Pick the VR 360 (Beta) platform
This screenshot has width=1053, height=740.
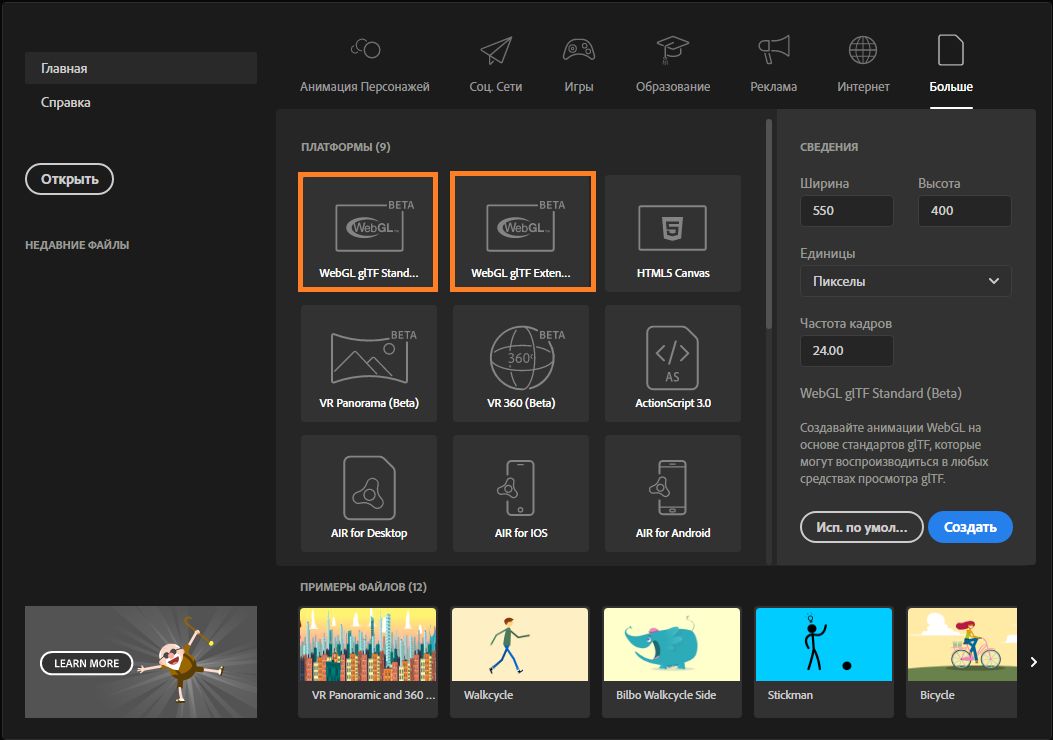[x=521, y=363]
